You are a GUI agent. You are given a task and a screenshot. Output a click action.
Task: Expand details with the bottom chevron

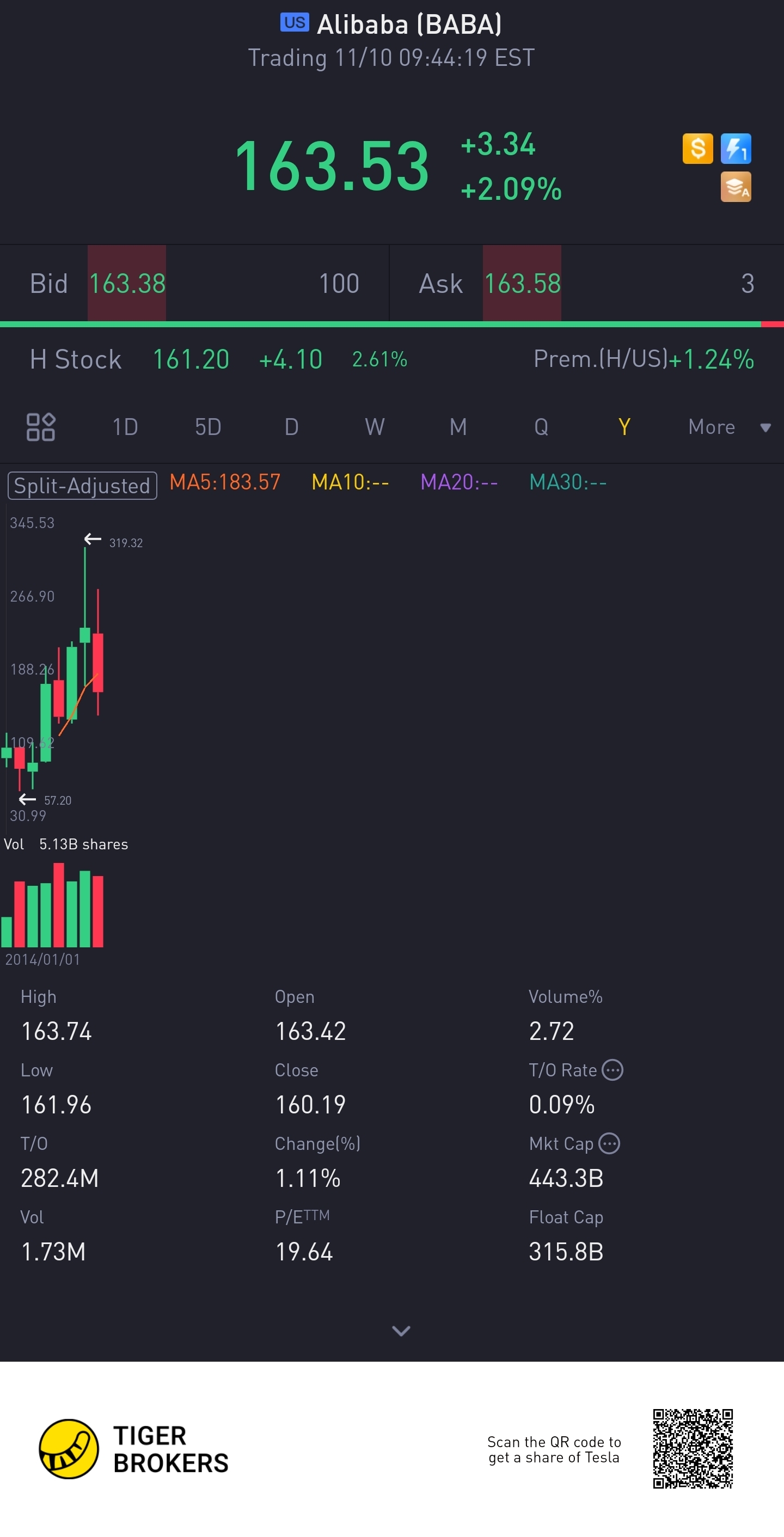click(x=401, y=1330)
